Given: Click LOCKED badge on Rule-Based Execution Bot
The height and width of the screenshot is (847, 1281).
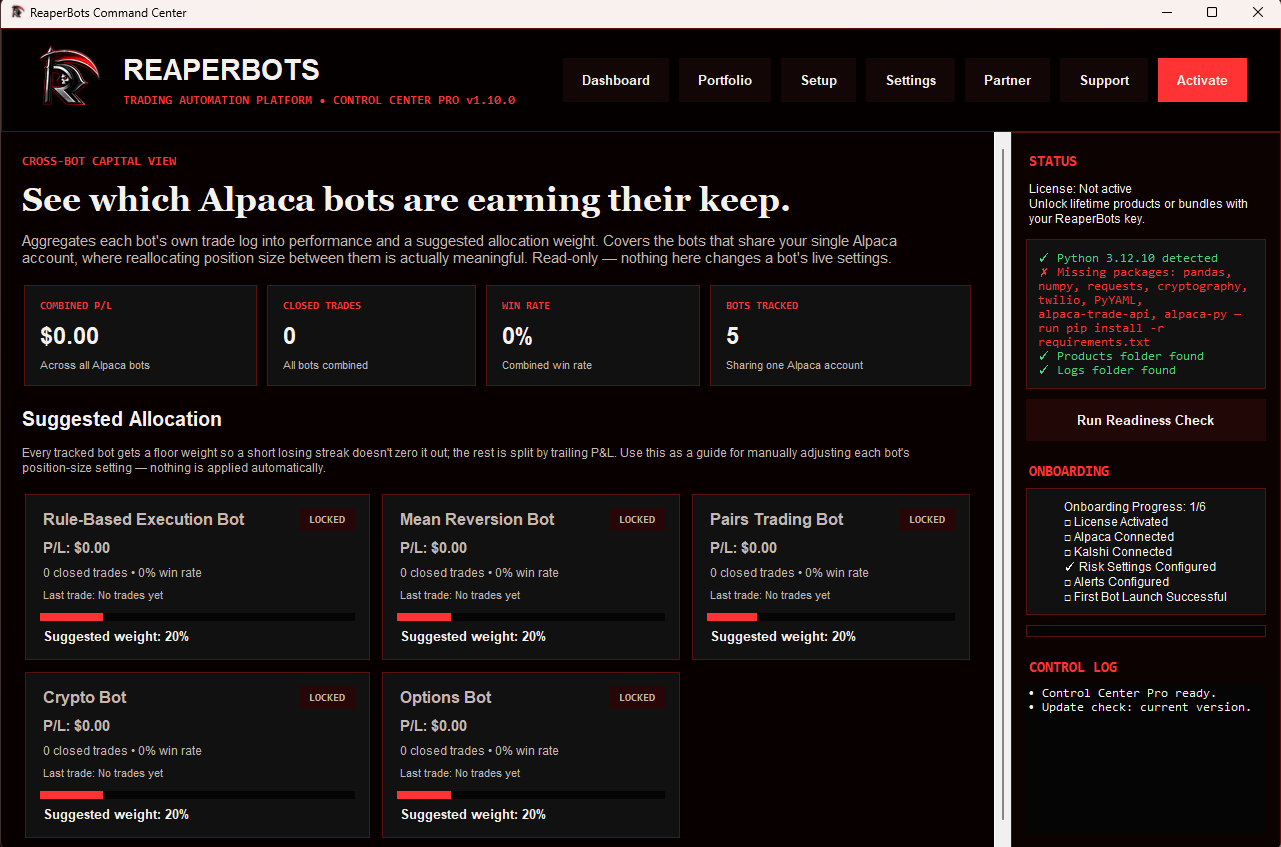Looking at the screenshot, I should (327, 520).
